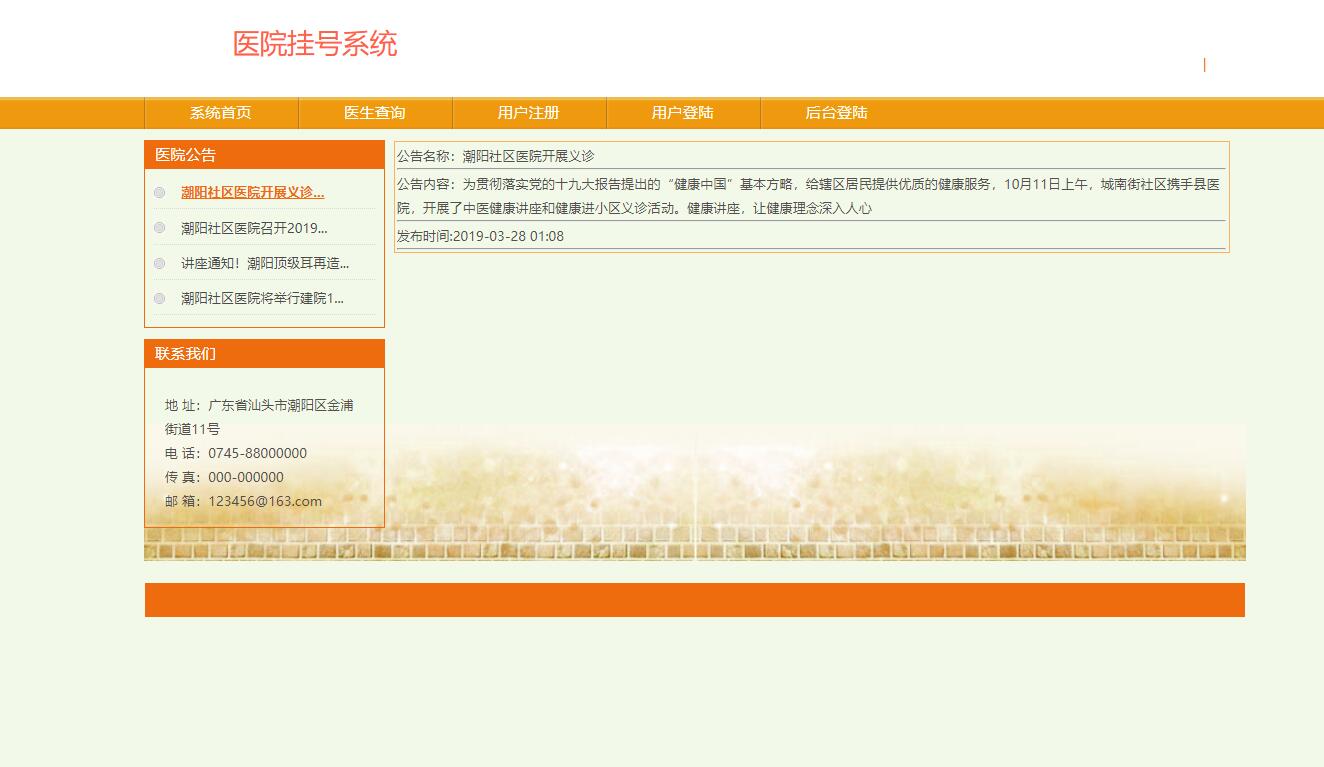Open the 系统首页 menu item
Viewport: 1324px width, 767px height.
pos(219,113)
